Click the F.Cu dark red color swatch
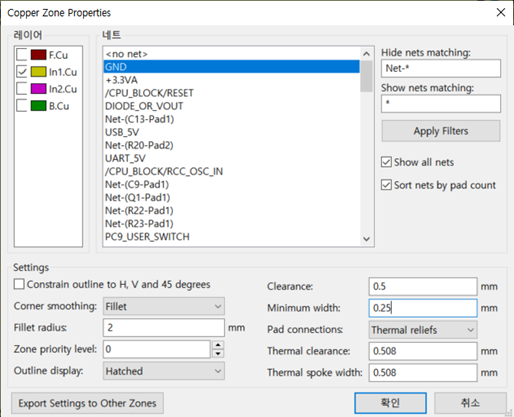Image resolution: width=514 pixels, height=417 pixels. [38, 55]
